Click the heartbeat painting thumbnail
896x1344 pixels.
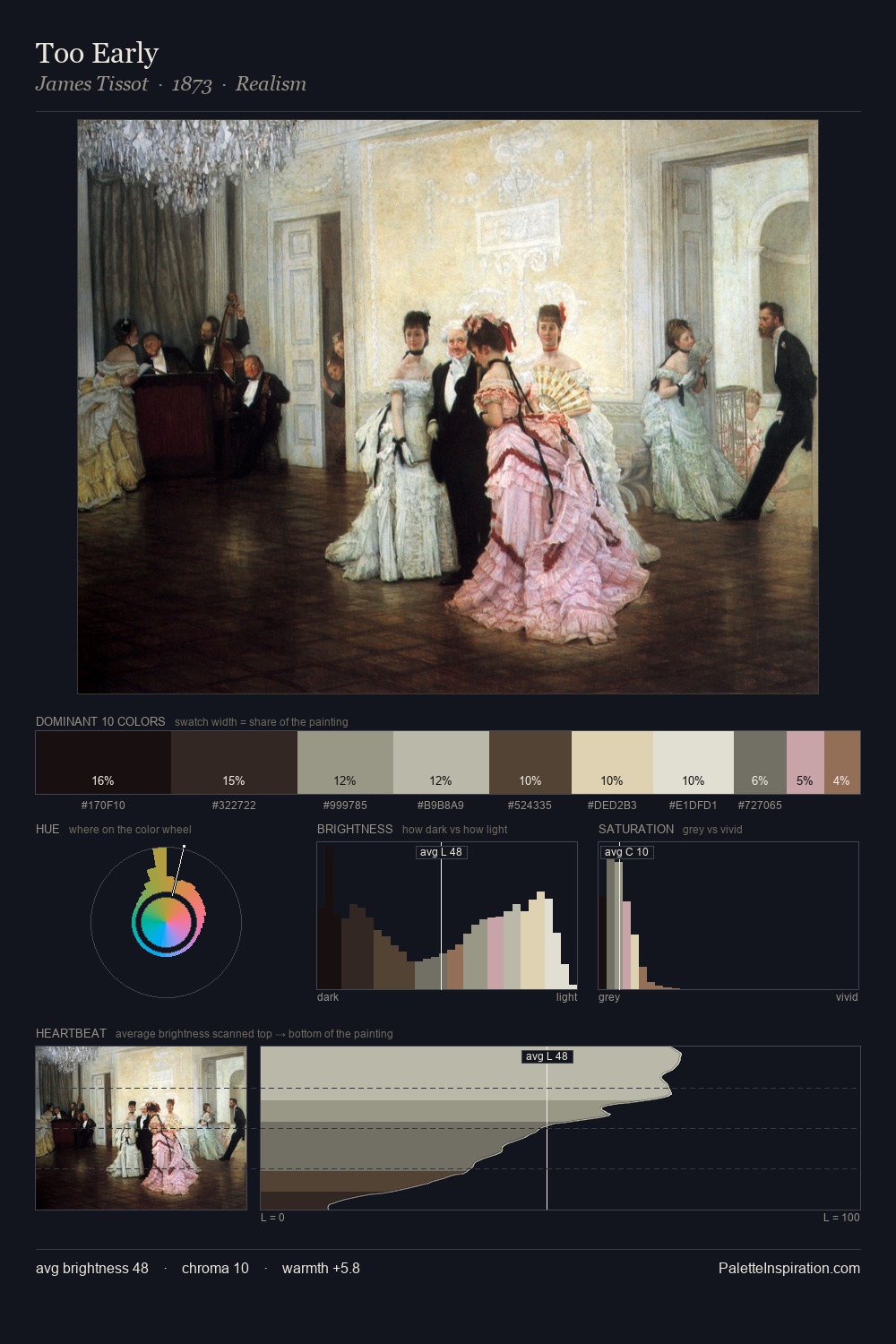[x=141, y=1128]
